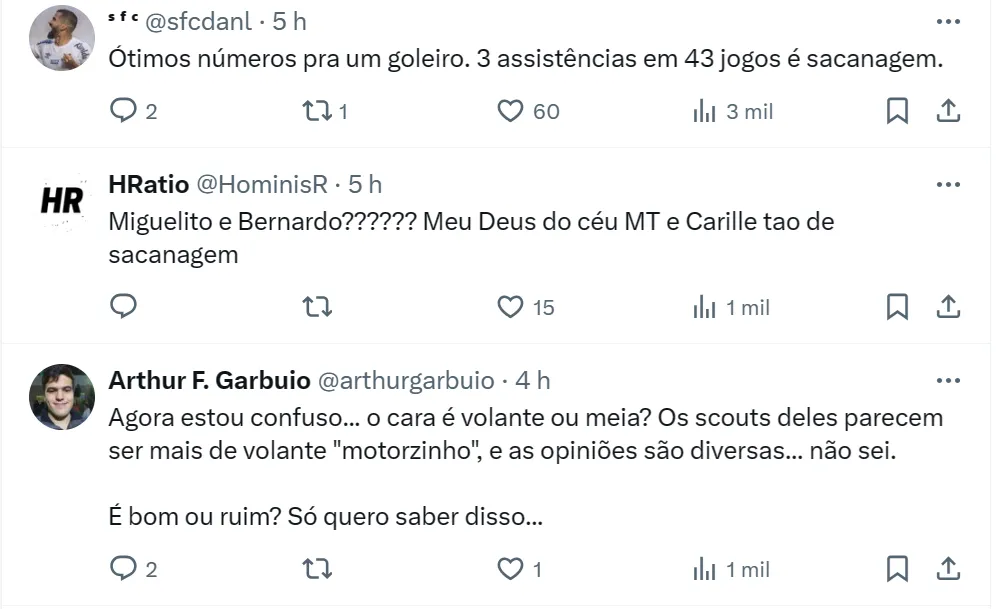Open more options on HRatio's tweet
Viewport: 999px width, 609px height.
tap(947, 185)
